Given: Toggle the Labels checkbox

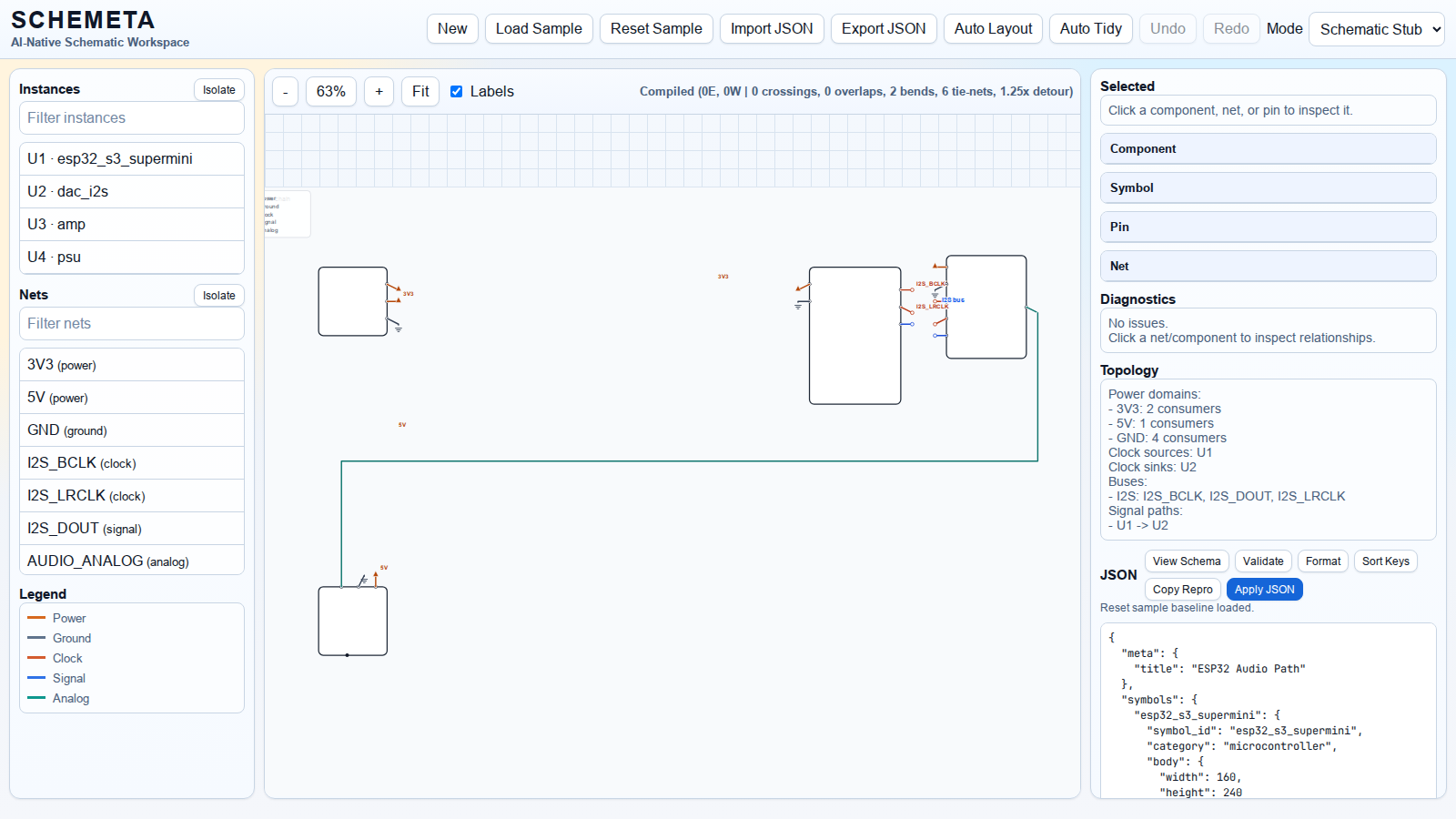Looking at the screenshot, I should [x=457, y=92].
